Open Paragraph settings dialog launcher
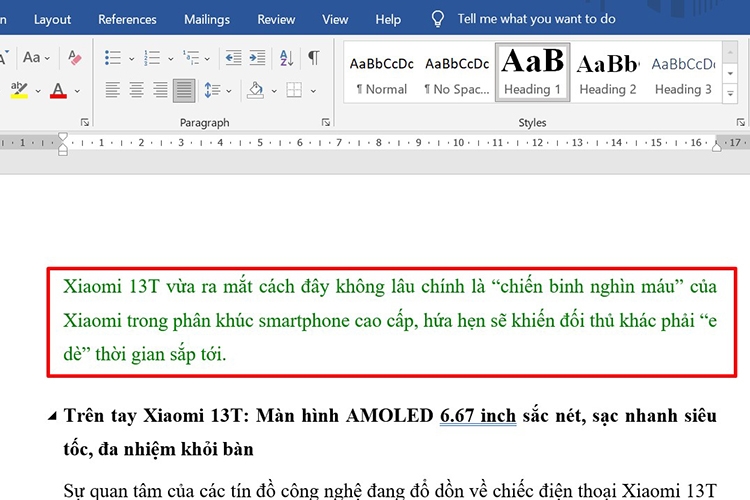This screenshot has height=500, width=750. (x=326, y=122)
